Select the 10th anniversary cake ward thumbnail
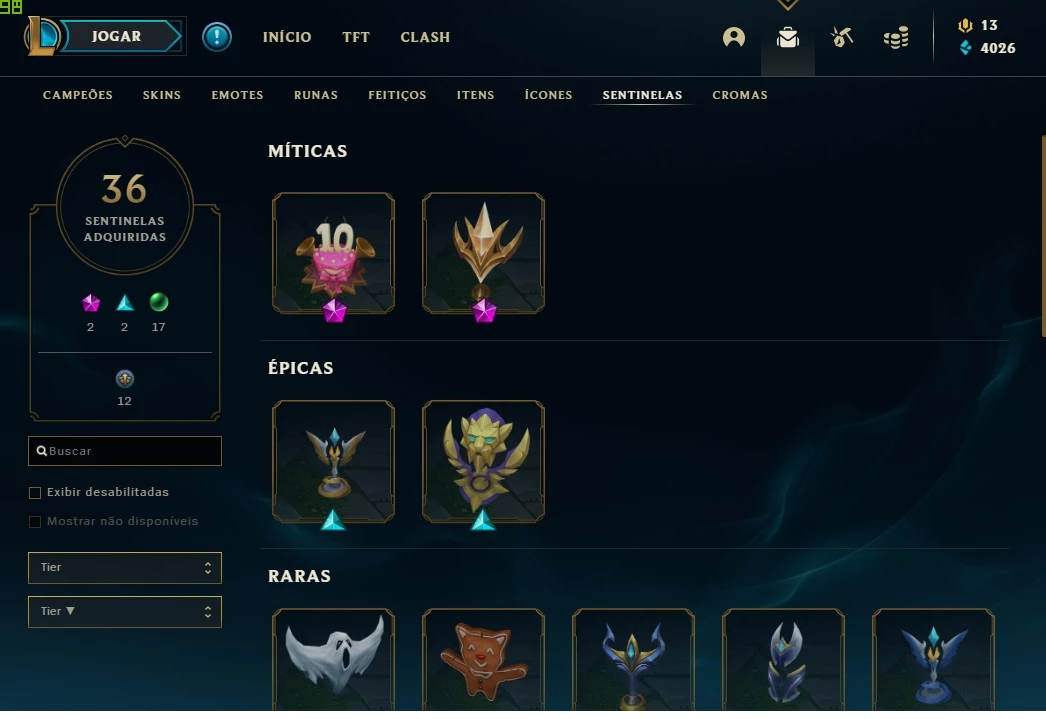Viewport: 1046px width, 719px height. (x=334, y=253)
